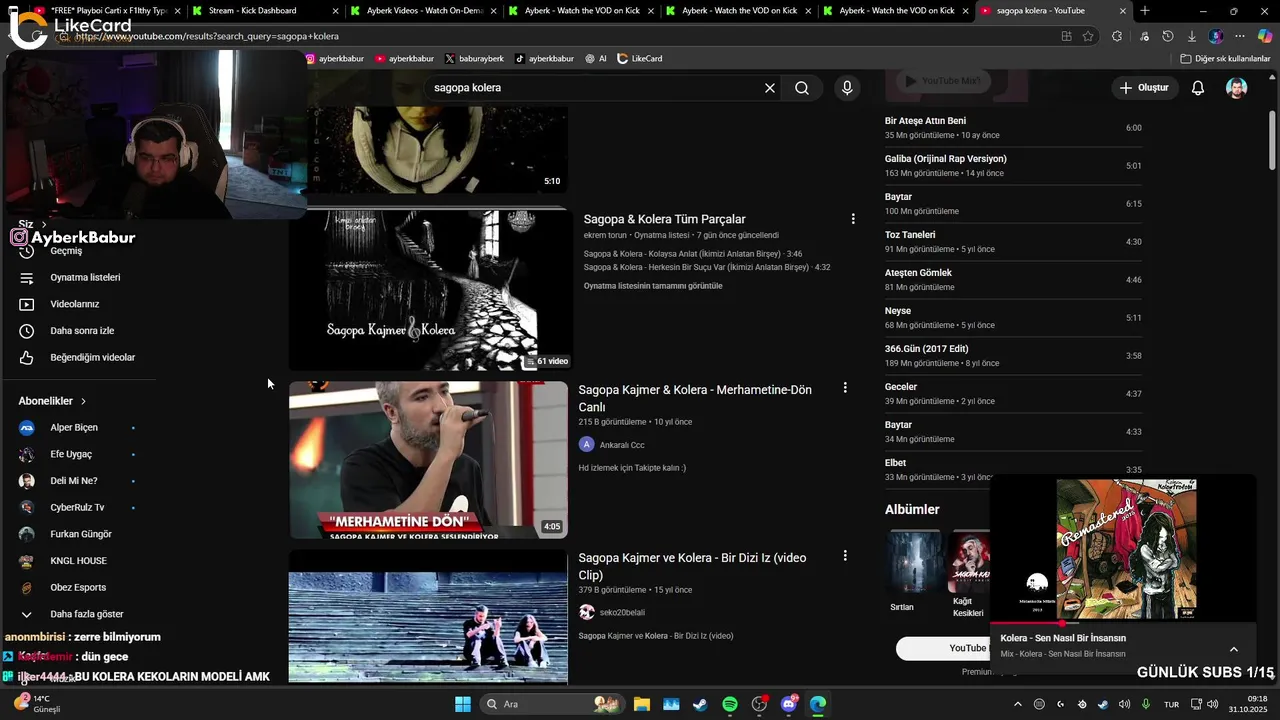Open CyberRulz Tv subscription channel
This screenshot has height=720, width=1280.
coord(78,508)
